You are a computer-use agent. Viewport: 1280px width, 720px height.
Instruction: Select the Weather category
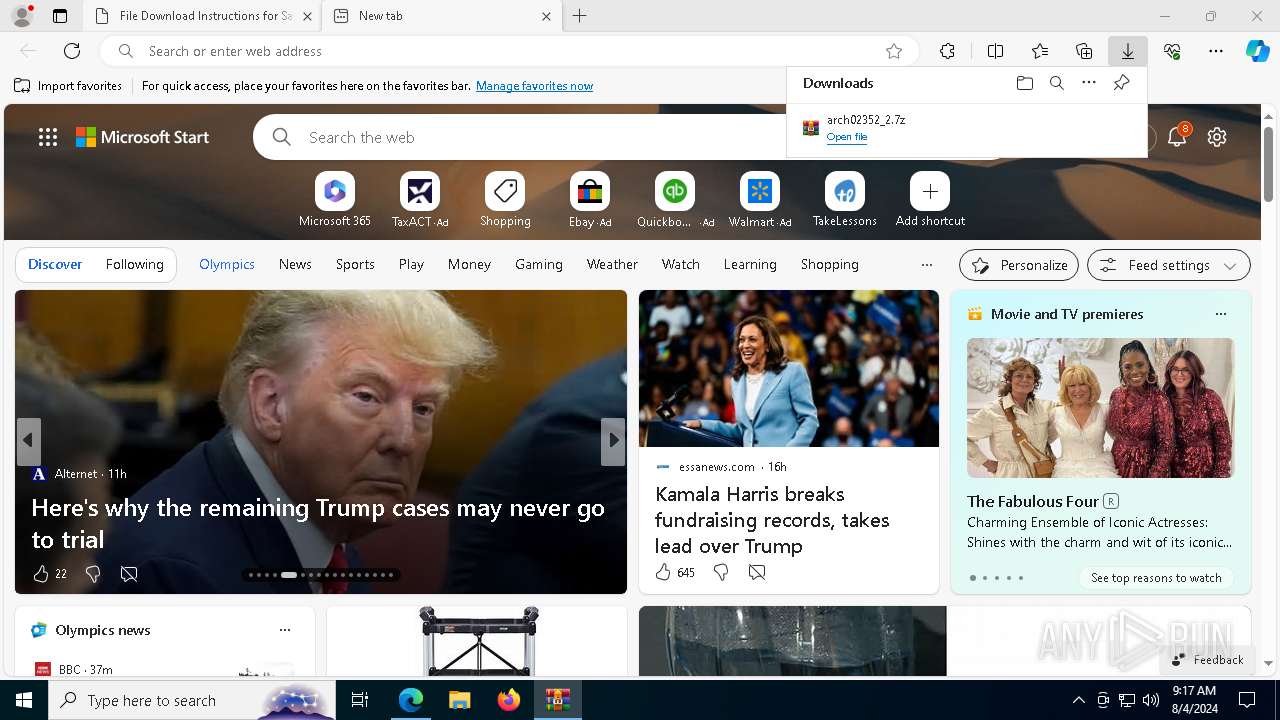[x=612, y=265]
